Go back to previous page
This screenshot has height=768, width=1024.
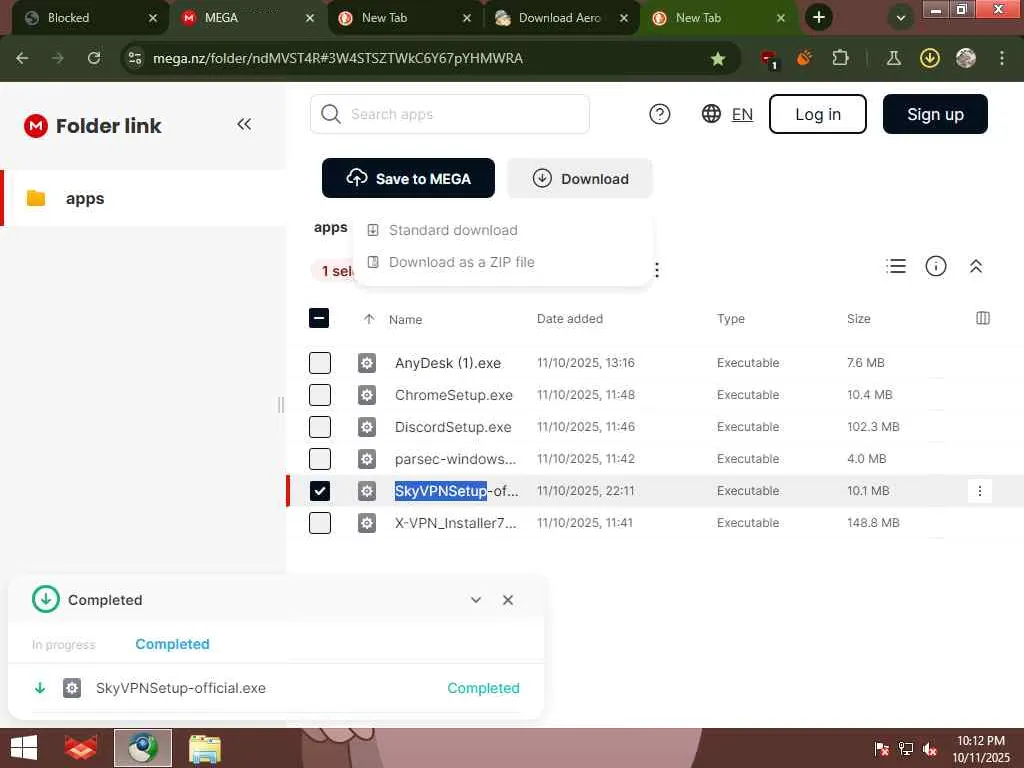22,58
